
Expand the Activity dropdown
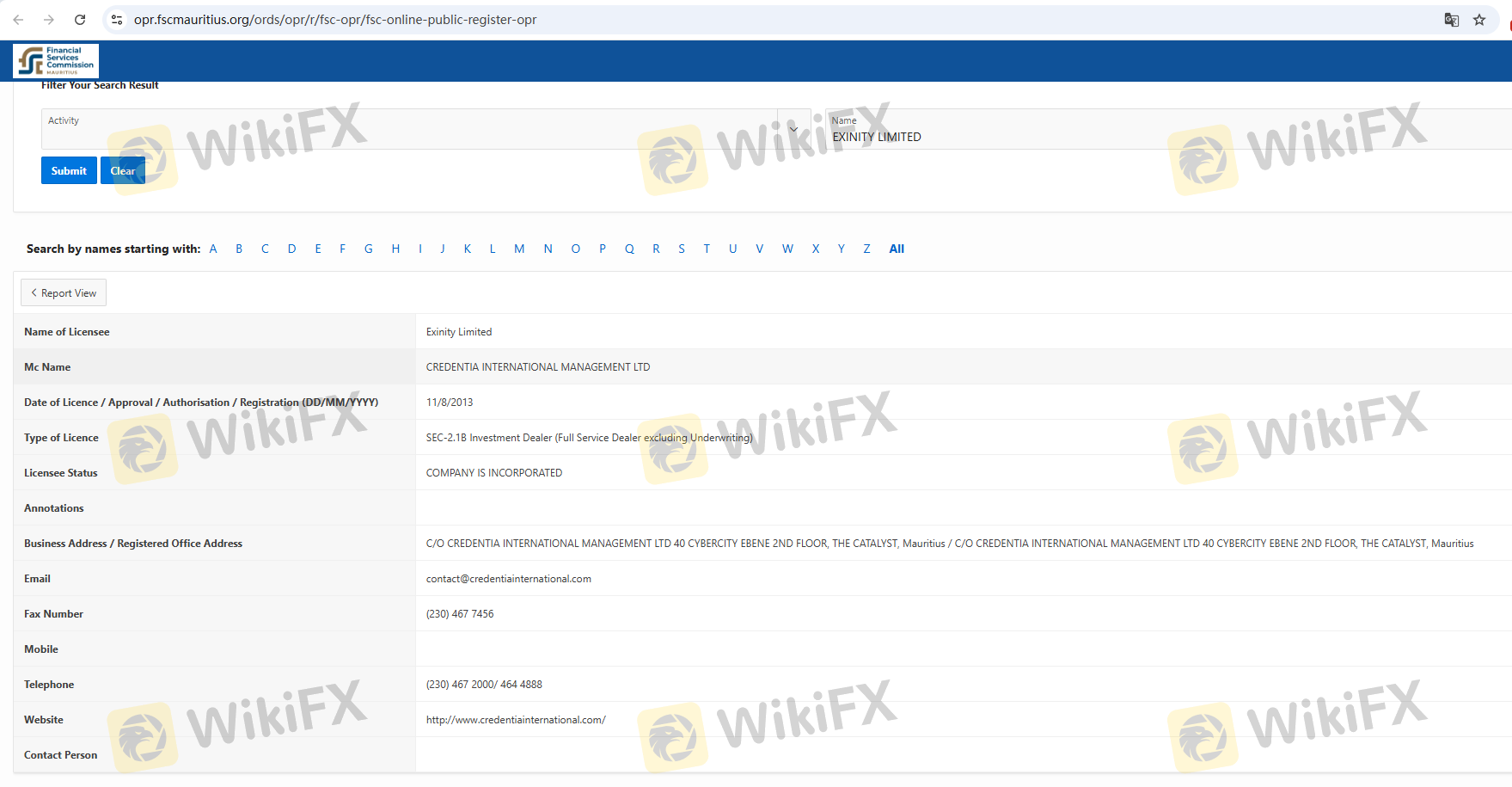click(x=793, y=129)
